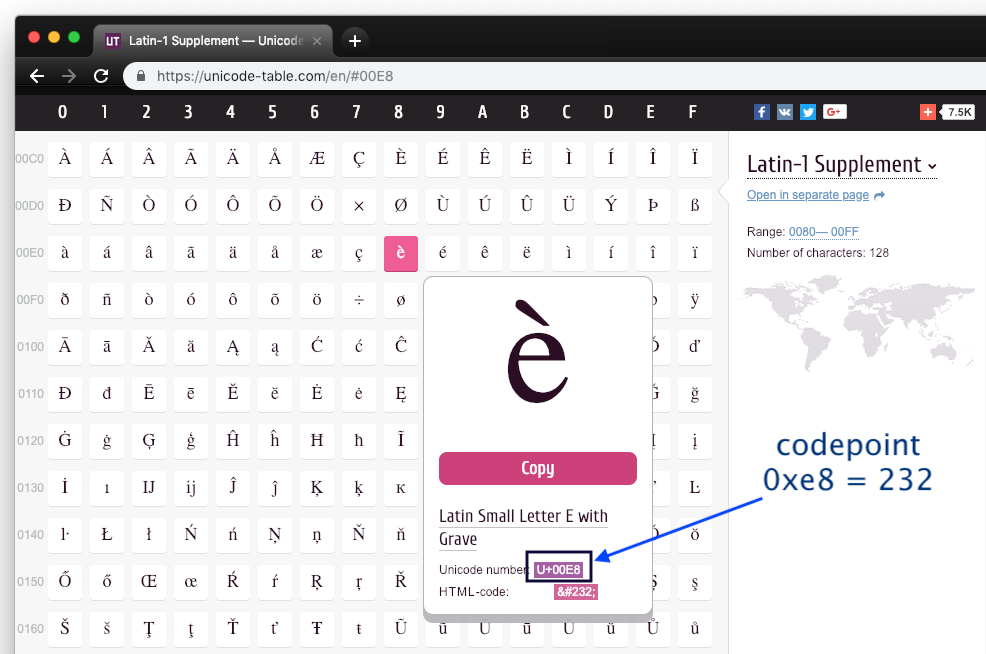Viewport: 986px width, 654px height.
Task: Click the Google+ share icon
Action: 835,112
